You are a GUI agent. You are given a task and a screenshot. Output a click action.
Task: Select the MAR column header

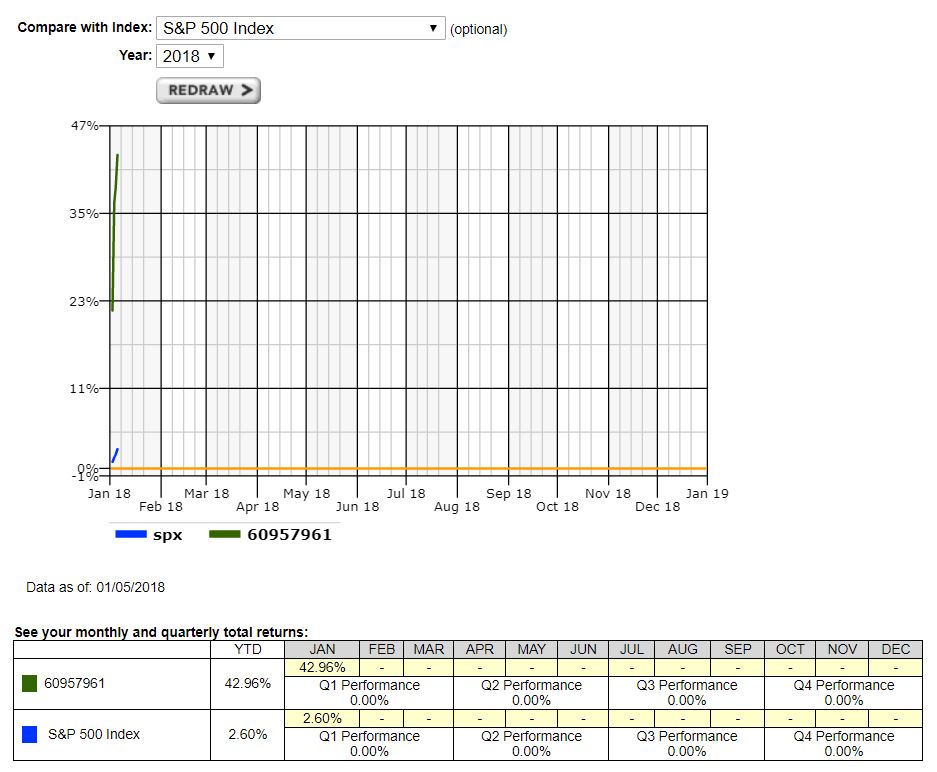pyautogui.click(x=428, y=650)
